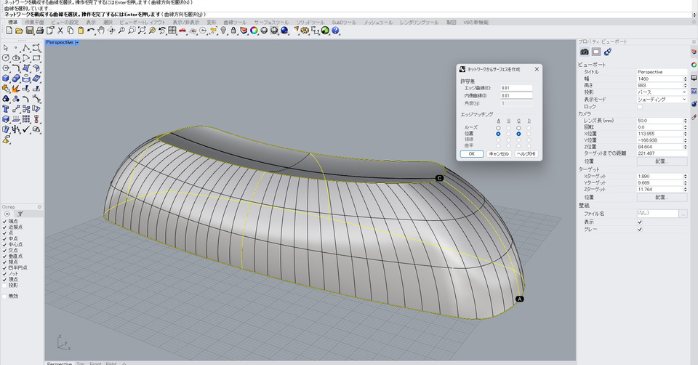Viewport: 698px width, 365px height.
Task: Click the camera 配置 button
Action: click(x=662, y=161)
